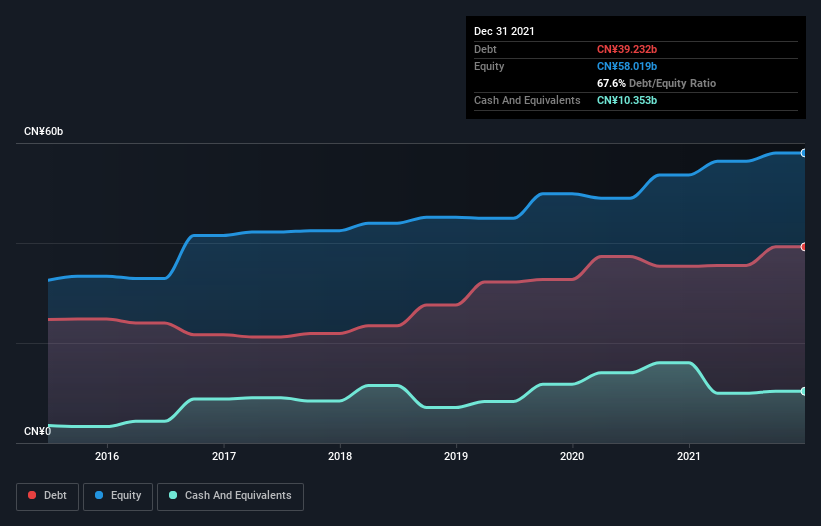Viewport: 821px width, 526px height.
Task: Click the 2017 x-axis label
Action: coord(224,456)
